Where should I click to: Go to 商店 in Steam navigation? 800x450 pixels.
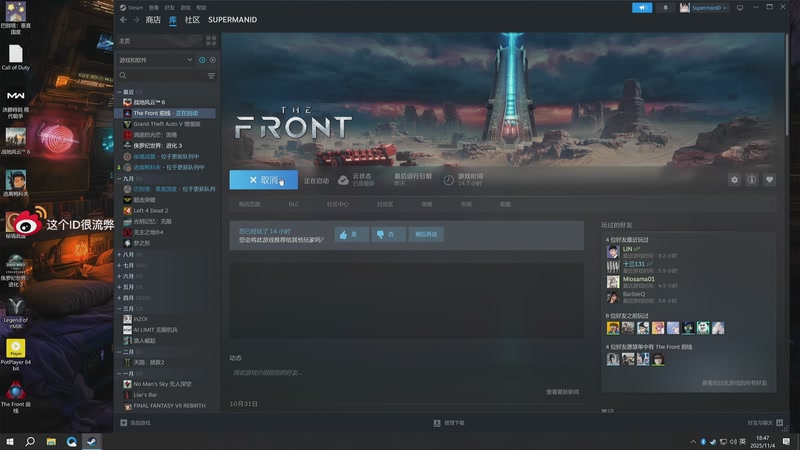[x=153, y=19]
